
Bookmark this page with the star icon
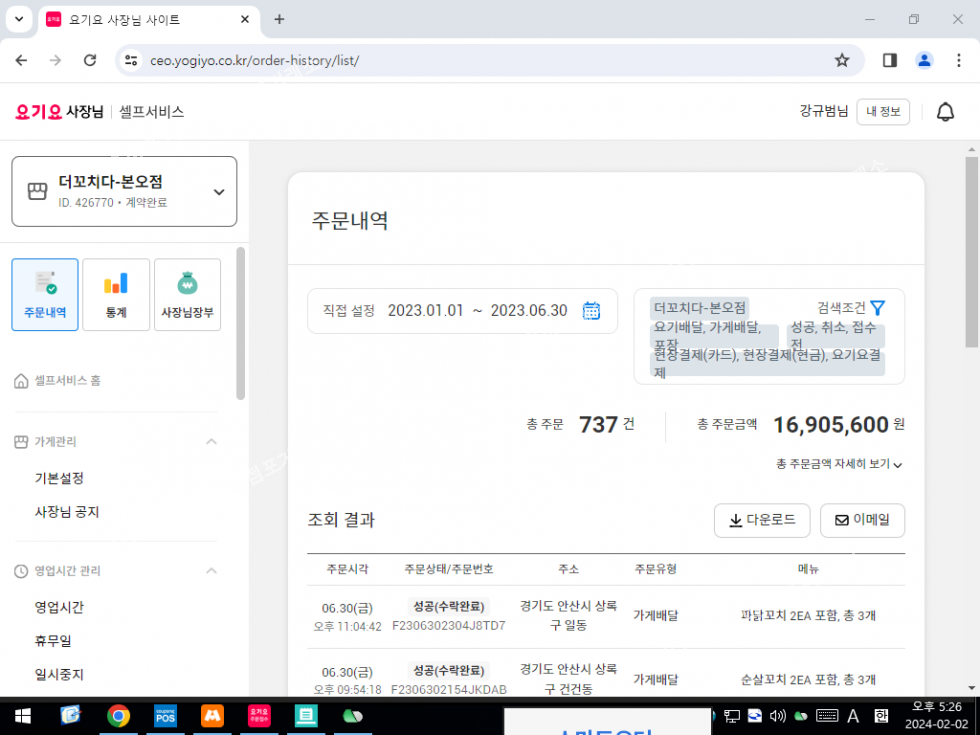point(842,60)
